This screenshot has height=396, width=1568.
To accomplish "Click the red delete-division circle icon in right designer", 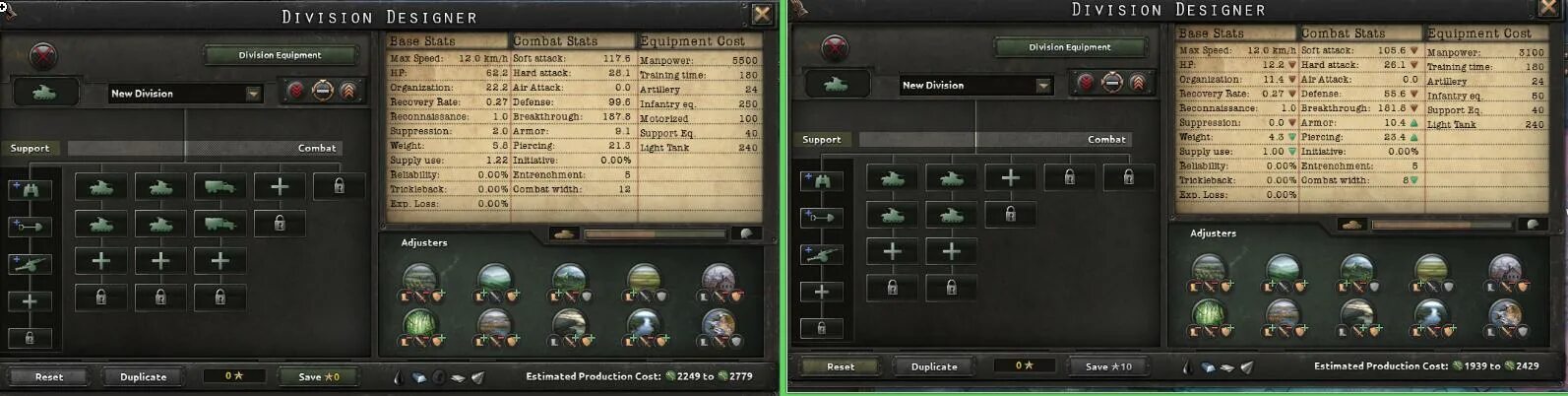I will pyautogui.click(x=835, y=46).
